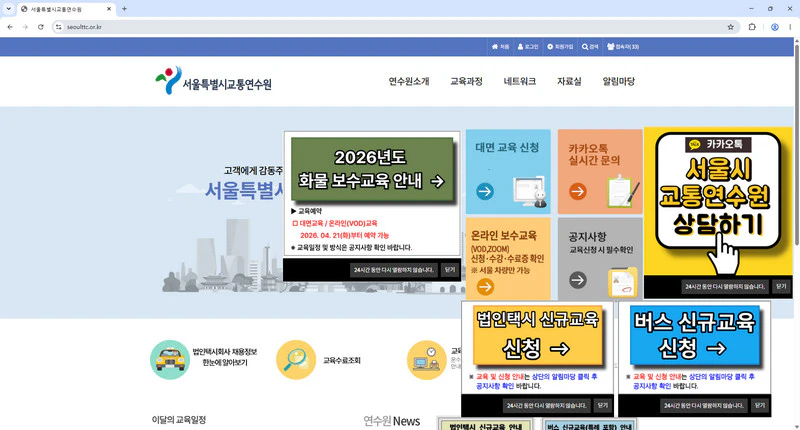Click the 대면 교육 신청 arrow icon
This screenshot has width=800, height=430.
pos(485,191)
